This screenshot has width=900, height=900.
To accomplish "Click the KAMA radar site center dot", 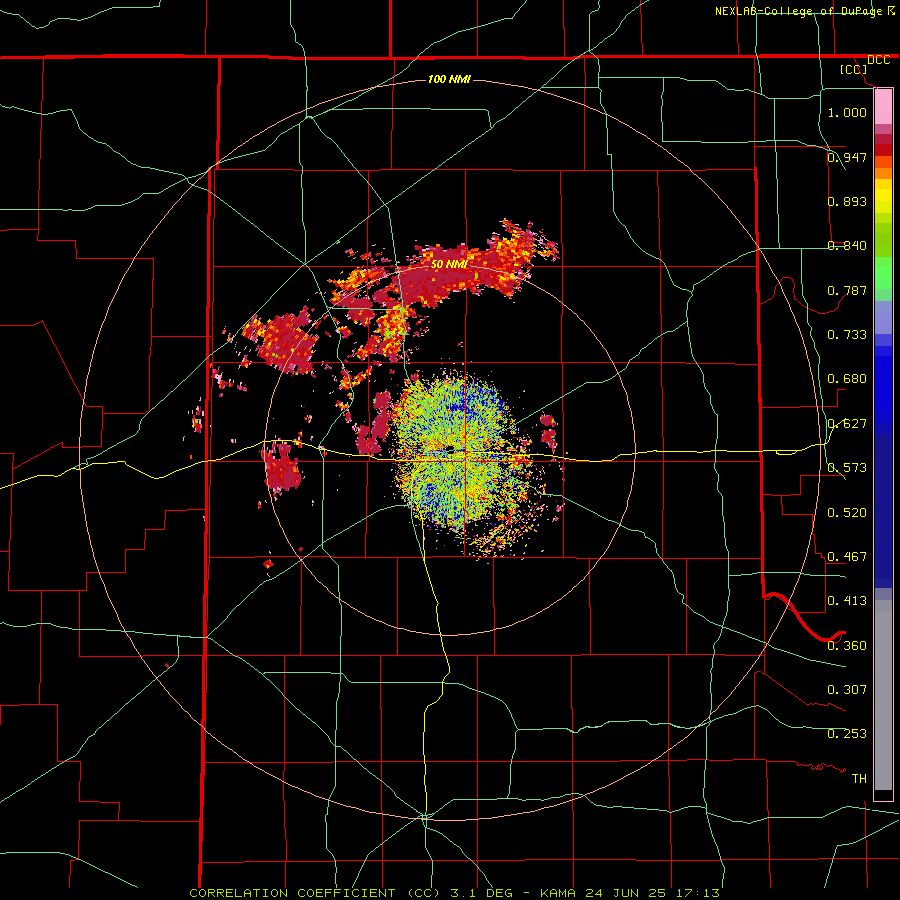I will [450, 448].
